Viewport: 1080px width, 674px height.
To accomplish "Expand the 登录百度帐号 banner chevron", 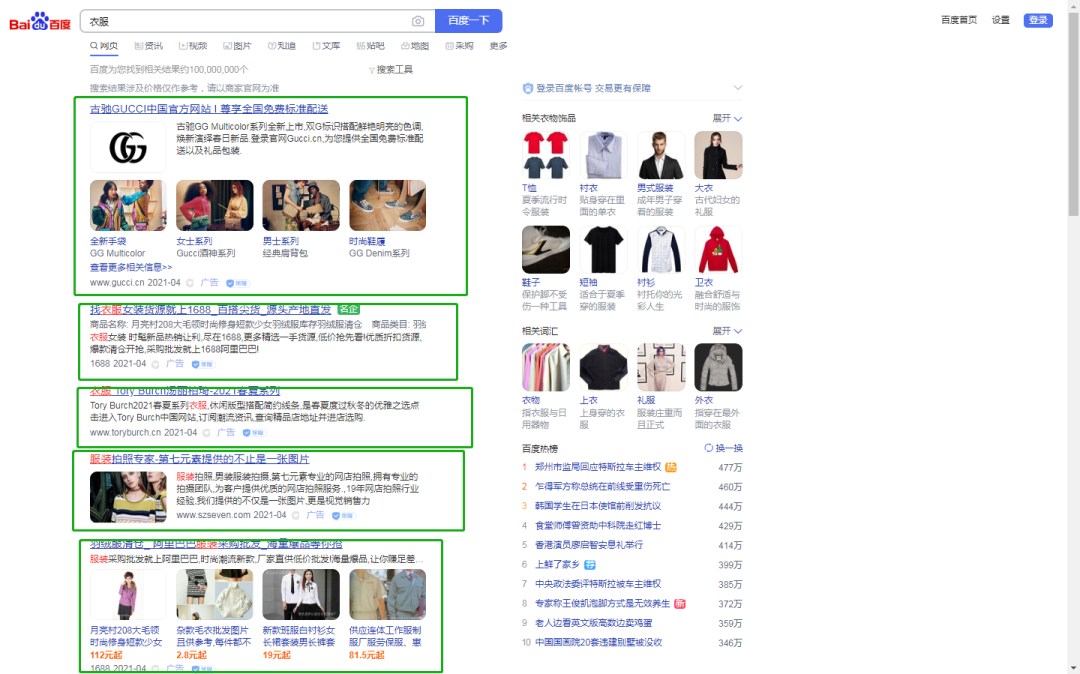I will click(738, 88).
